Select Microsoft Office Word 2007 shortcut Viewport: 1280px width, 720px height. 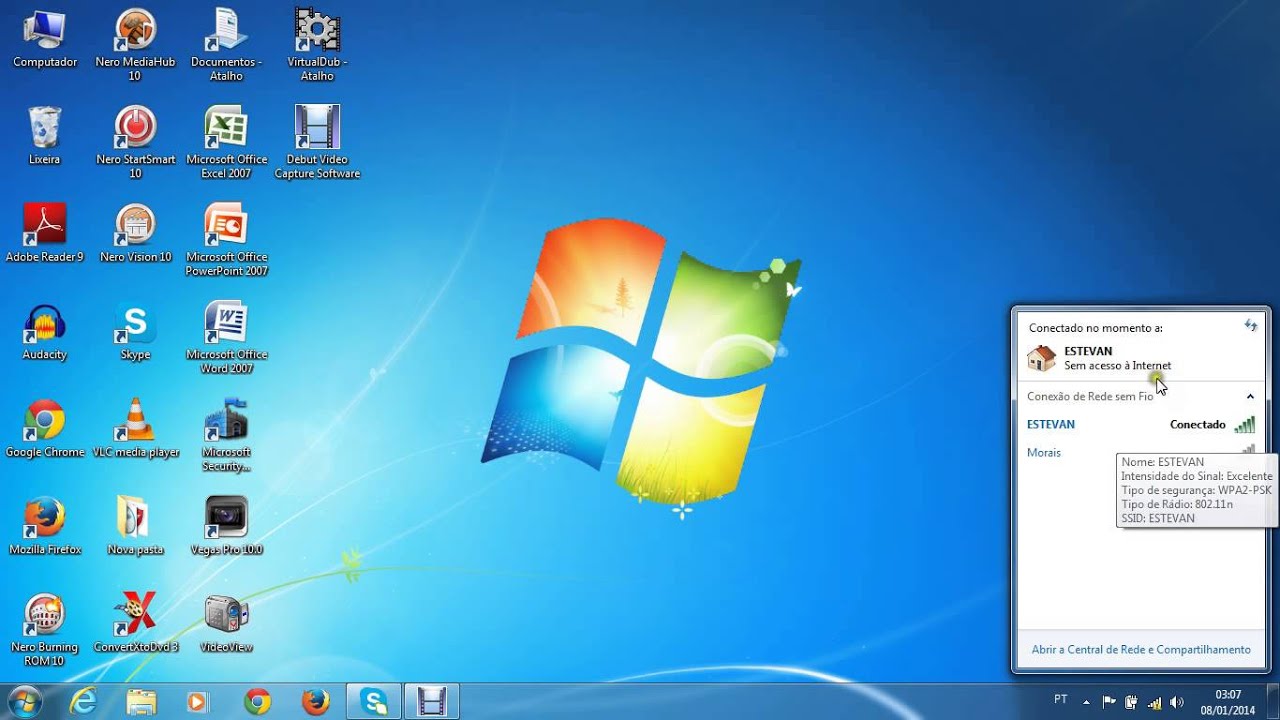(226, 337)
